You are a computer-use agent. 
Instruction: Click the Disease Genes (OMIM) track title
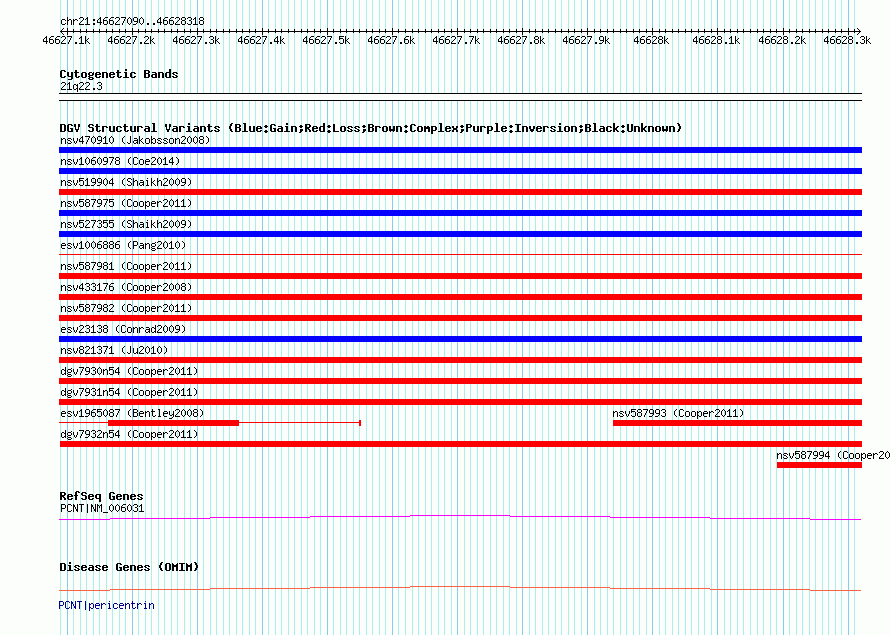(129, 567)
